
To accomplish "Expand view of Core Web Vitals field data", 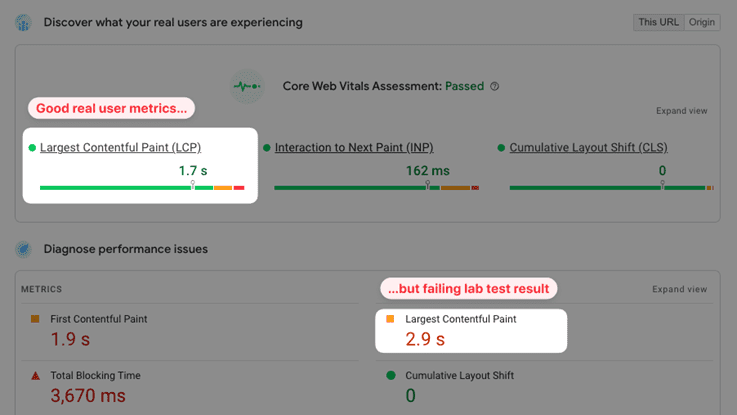I will (x=682, y=111).
